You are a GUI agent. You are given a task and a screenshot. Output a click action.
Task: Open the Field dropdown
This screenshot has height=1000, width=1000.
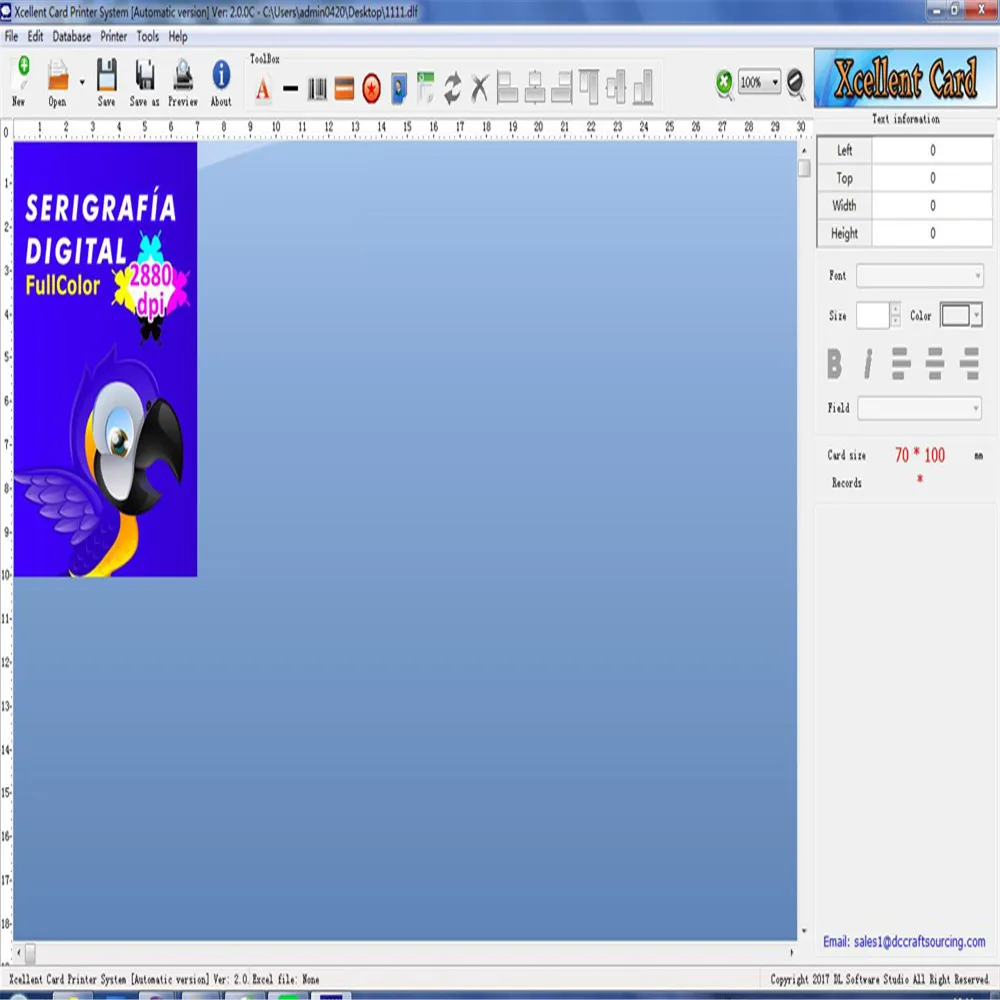coord(919,408)
